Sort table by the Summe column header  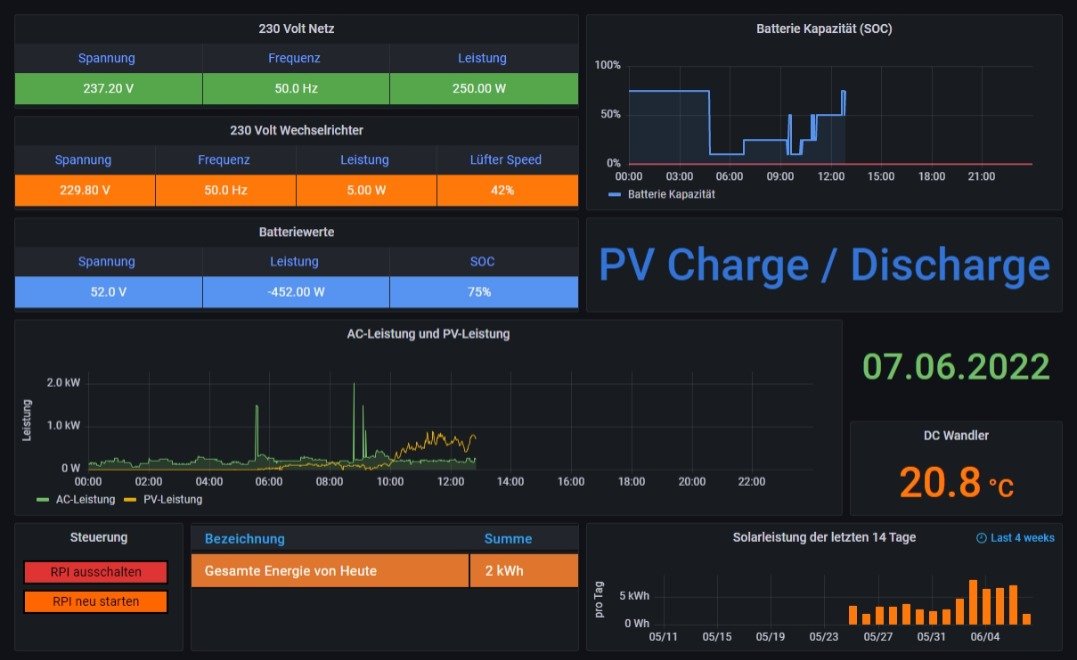508,539
